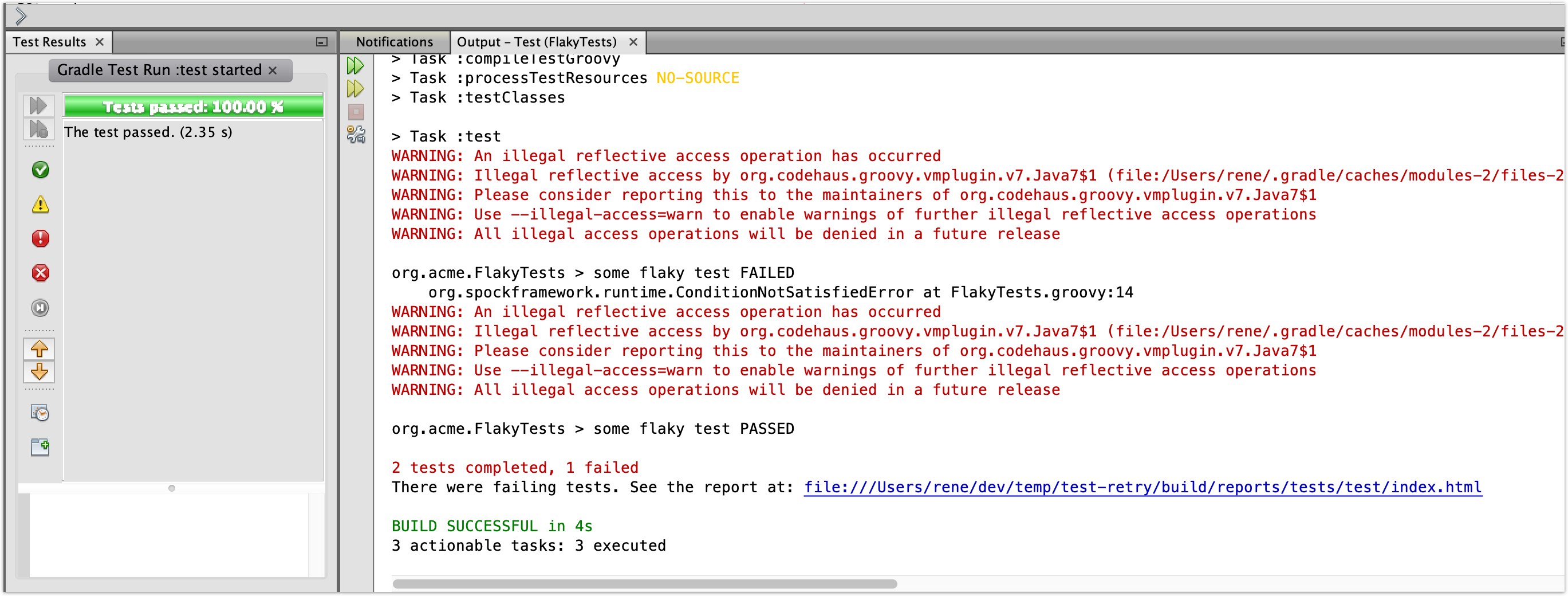Screen dimensions: 1568x596
Task: Close the Test Results tab
Action: [100, 42]
